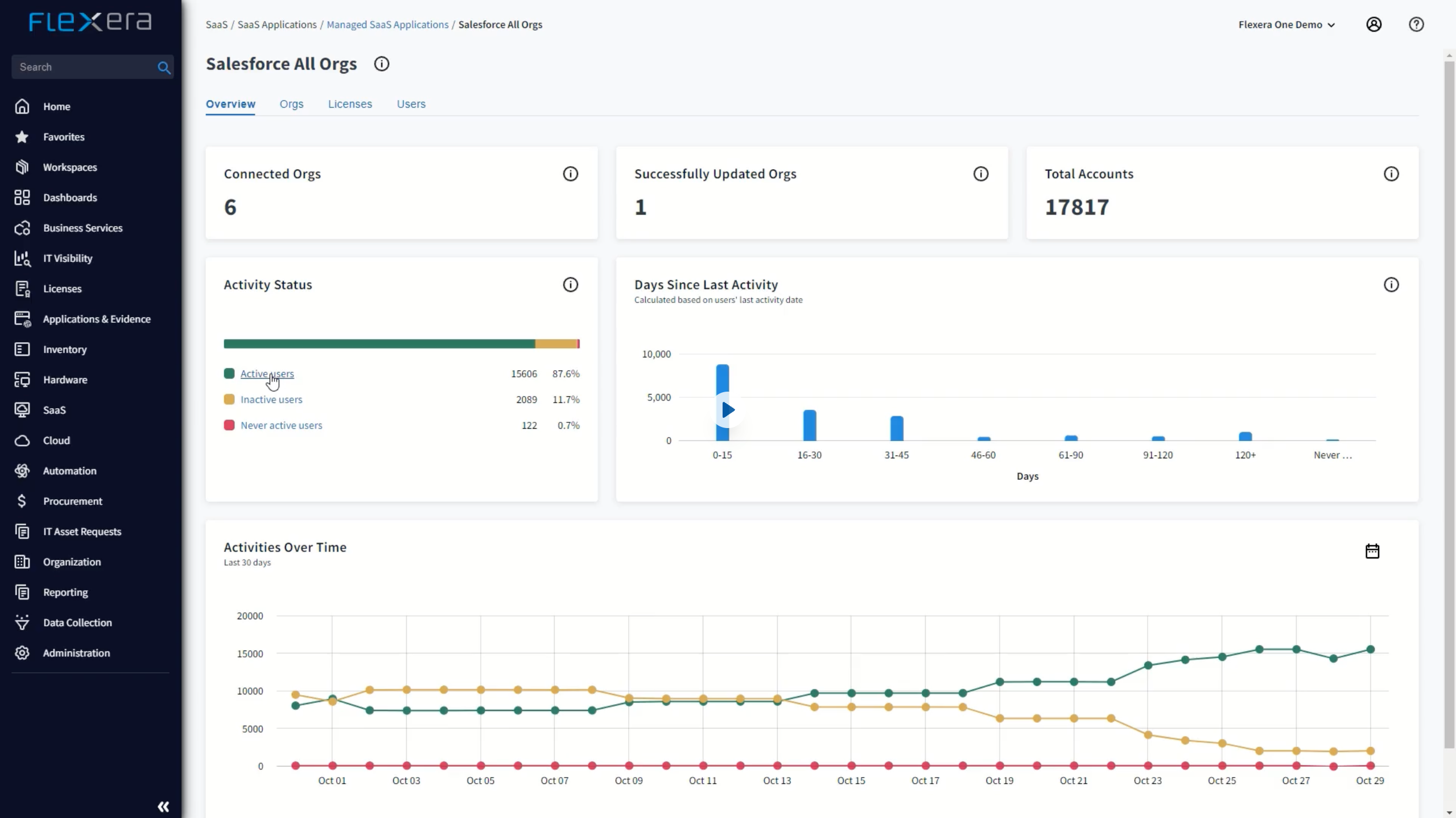Open Reporting section
Viewport: 1456px width, 818px height.
click(65, 592)
